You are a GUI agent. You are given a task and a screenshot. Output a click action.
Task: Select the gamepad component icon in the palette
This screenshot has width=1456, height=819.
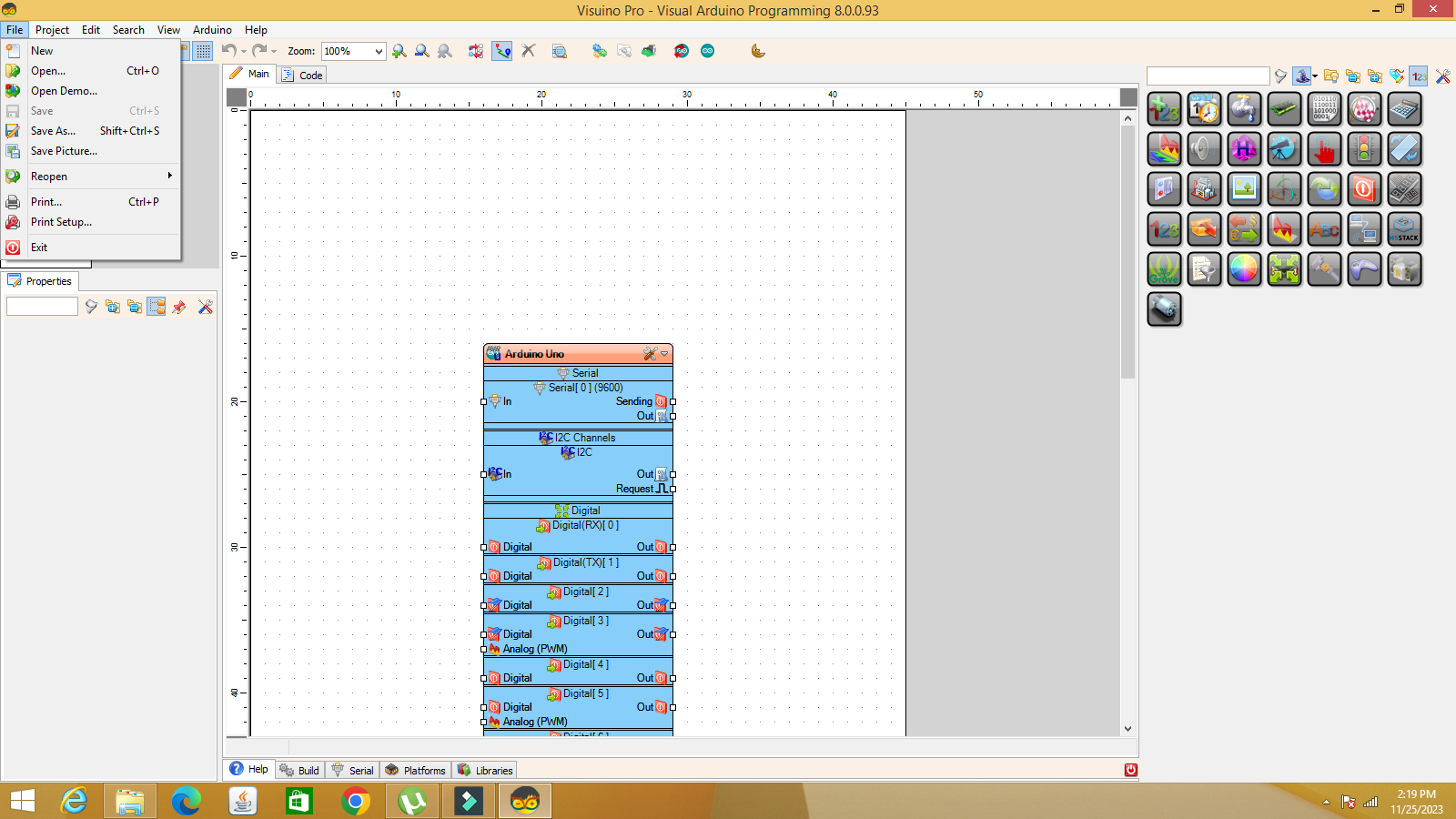tap(1364, 268)
